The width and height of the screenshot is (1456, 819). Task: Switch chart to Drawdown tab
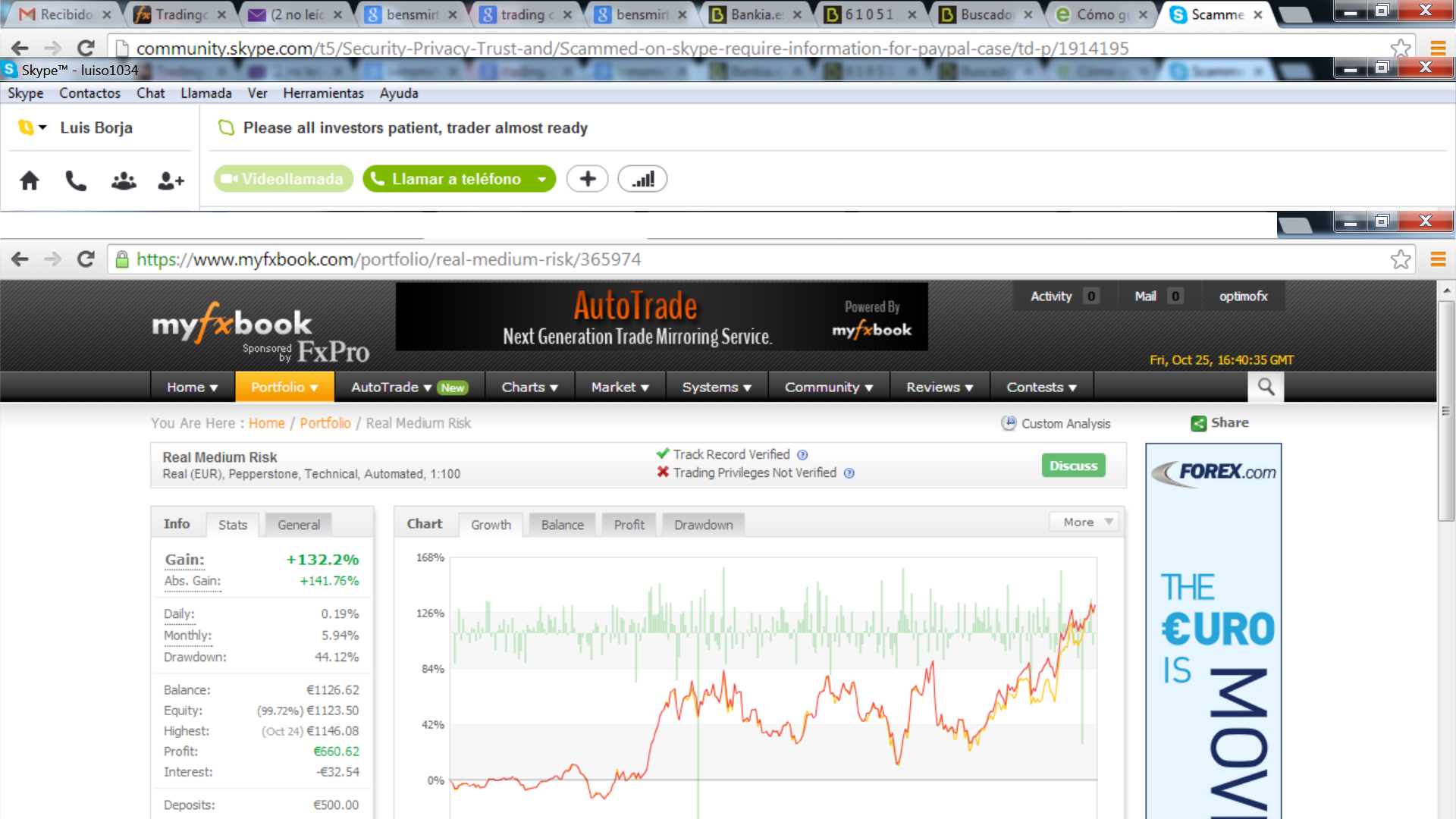click(703, 525)
